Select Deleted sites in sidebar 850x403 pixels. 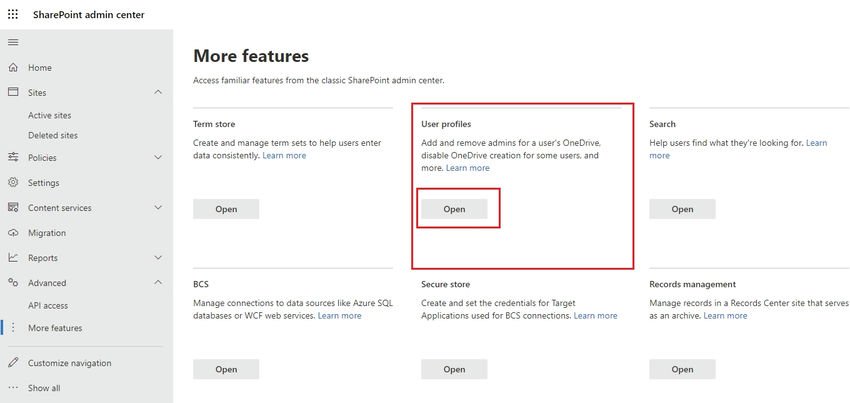coord(53,135)
